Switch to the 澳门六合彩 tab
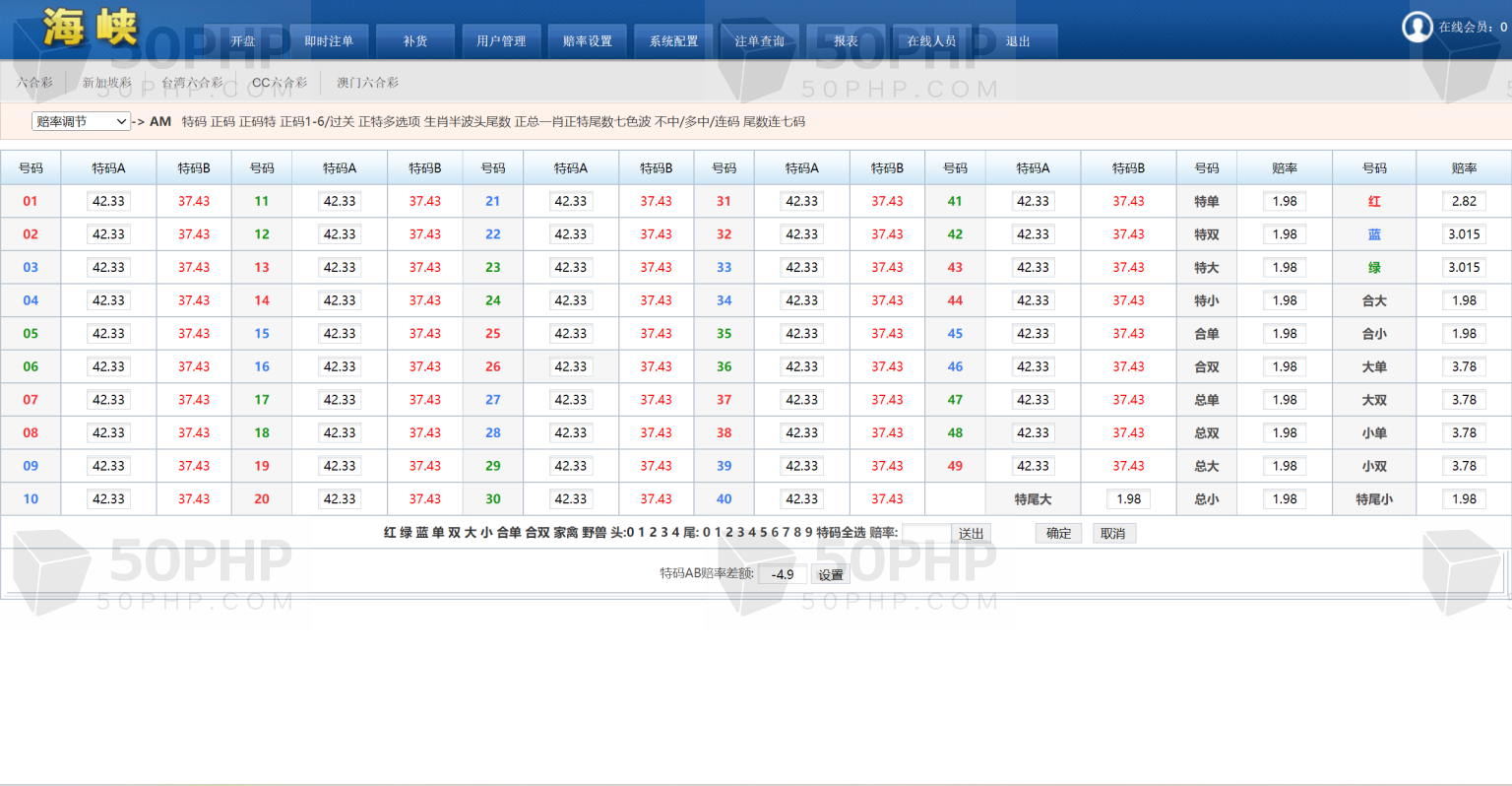 click(x=367, y=83)
